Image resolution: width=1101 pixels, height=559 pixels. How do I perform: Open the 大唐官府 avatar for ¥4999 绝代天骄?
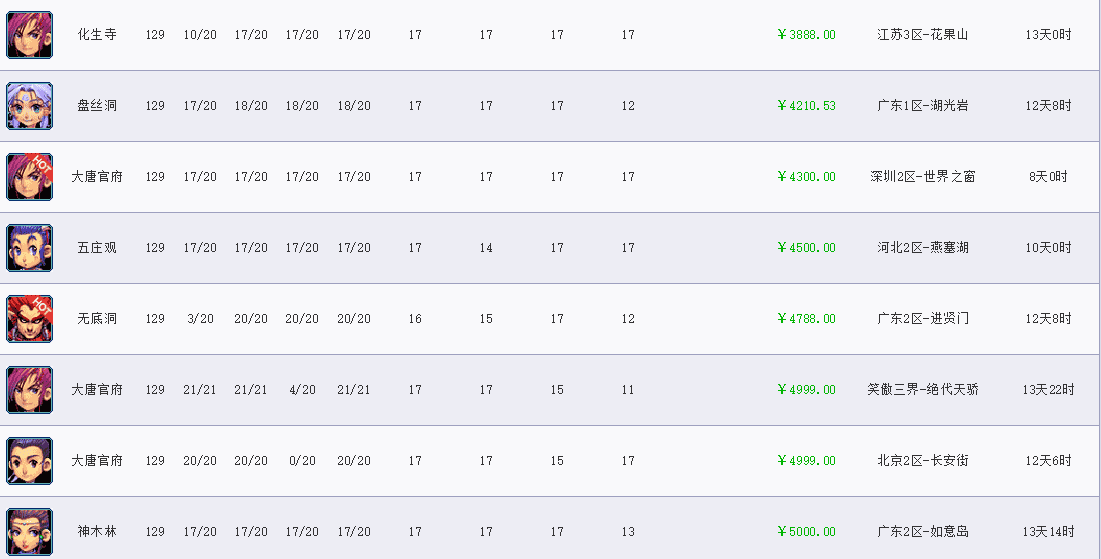pyautogui.click(x=29, y=389)
